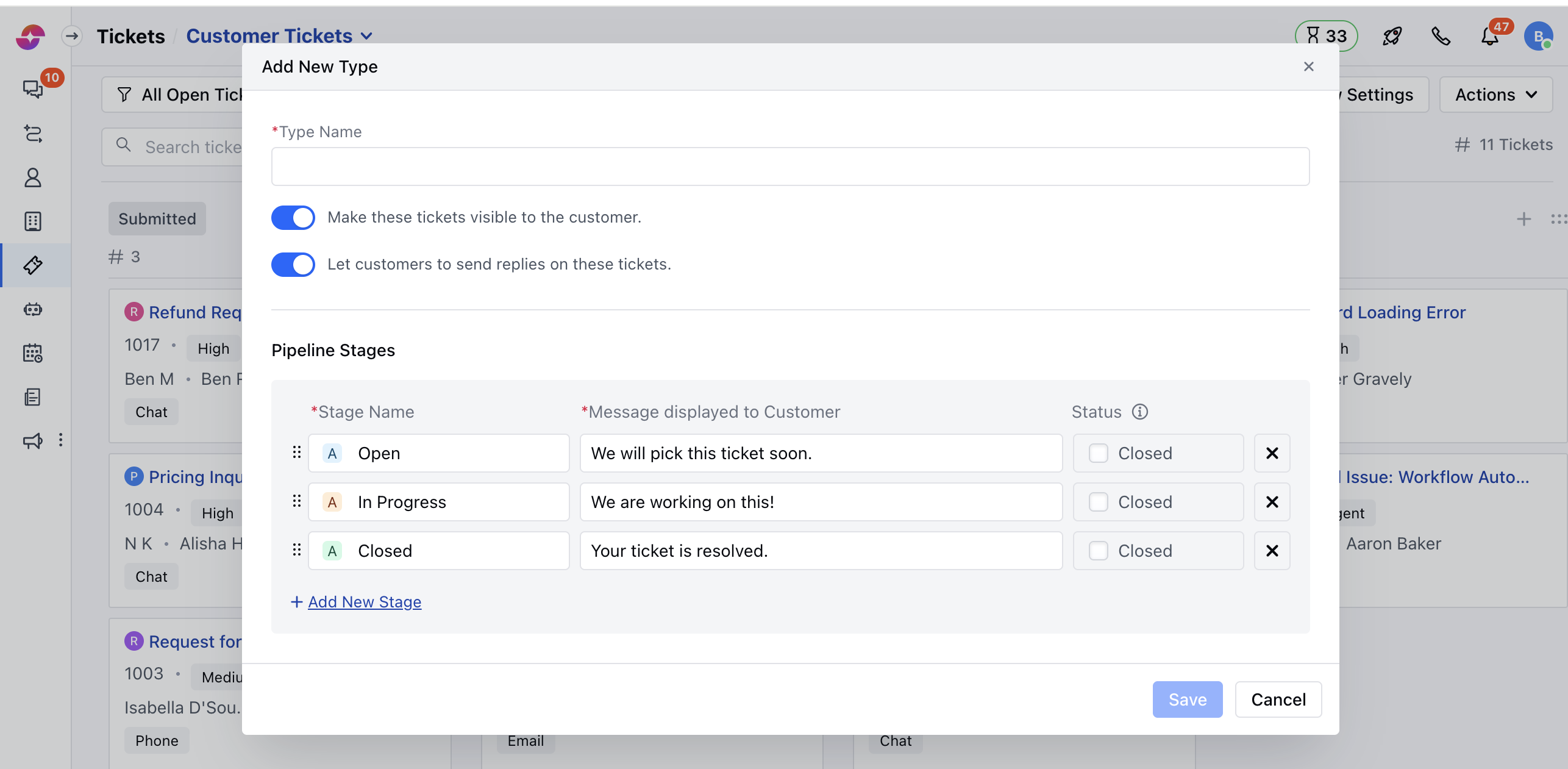Image resolution: width=1568 pixels, height=769 pixels.
Task: Mark the Closed stage as Closed status
Action: point(1099,551)
